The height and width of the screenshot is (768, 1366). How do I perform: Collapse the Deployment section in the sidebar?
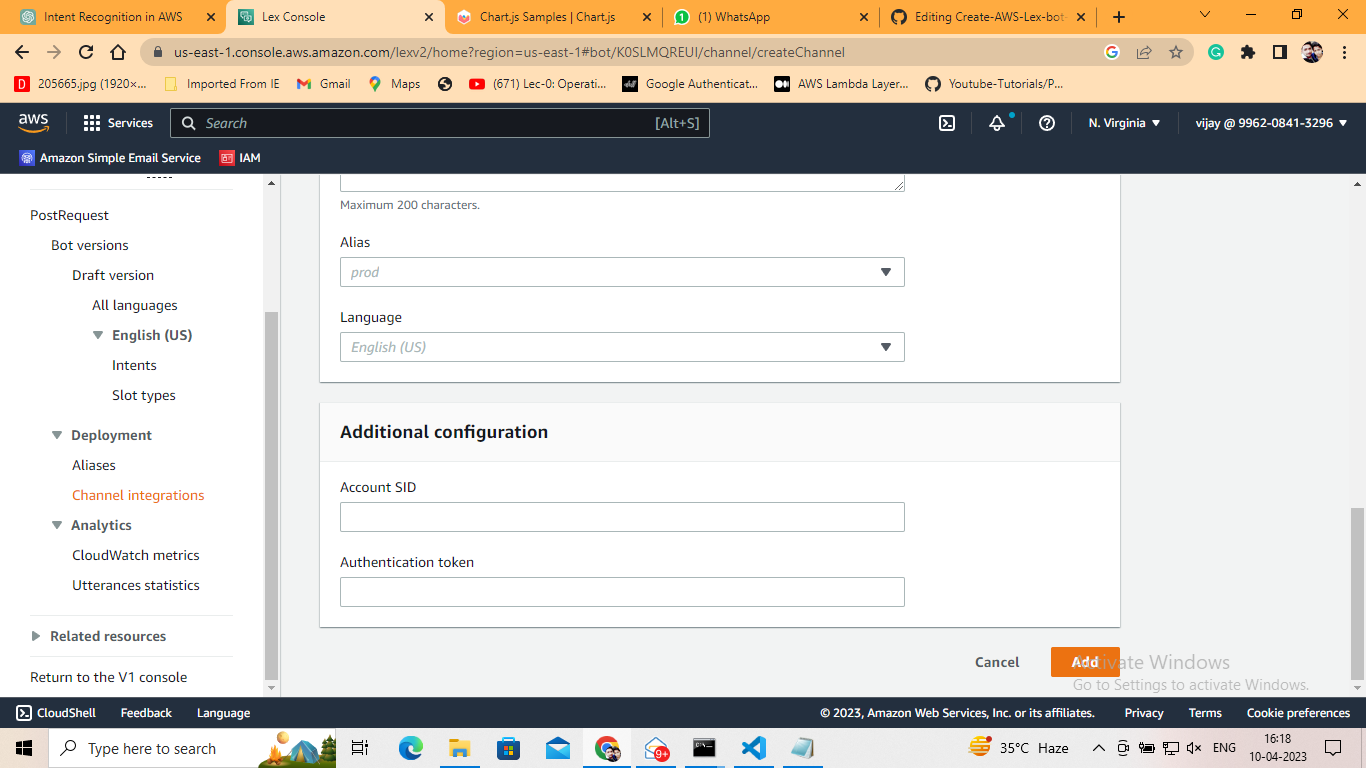[57, 435]
